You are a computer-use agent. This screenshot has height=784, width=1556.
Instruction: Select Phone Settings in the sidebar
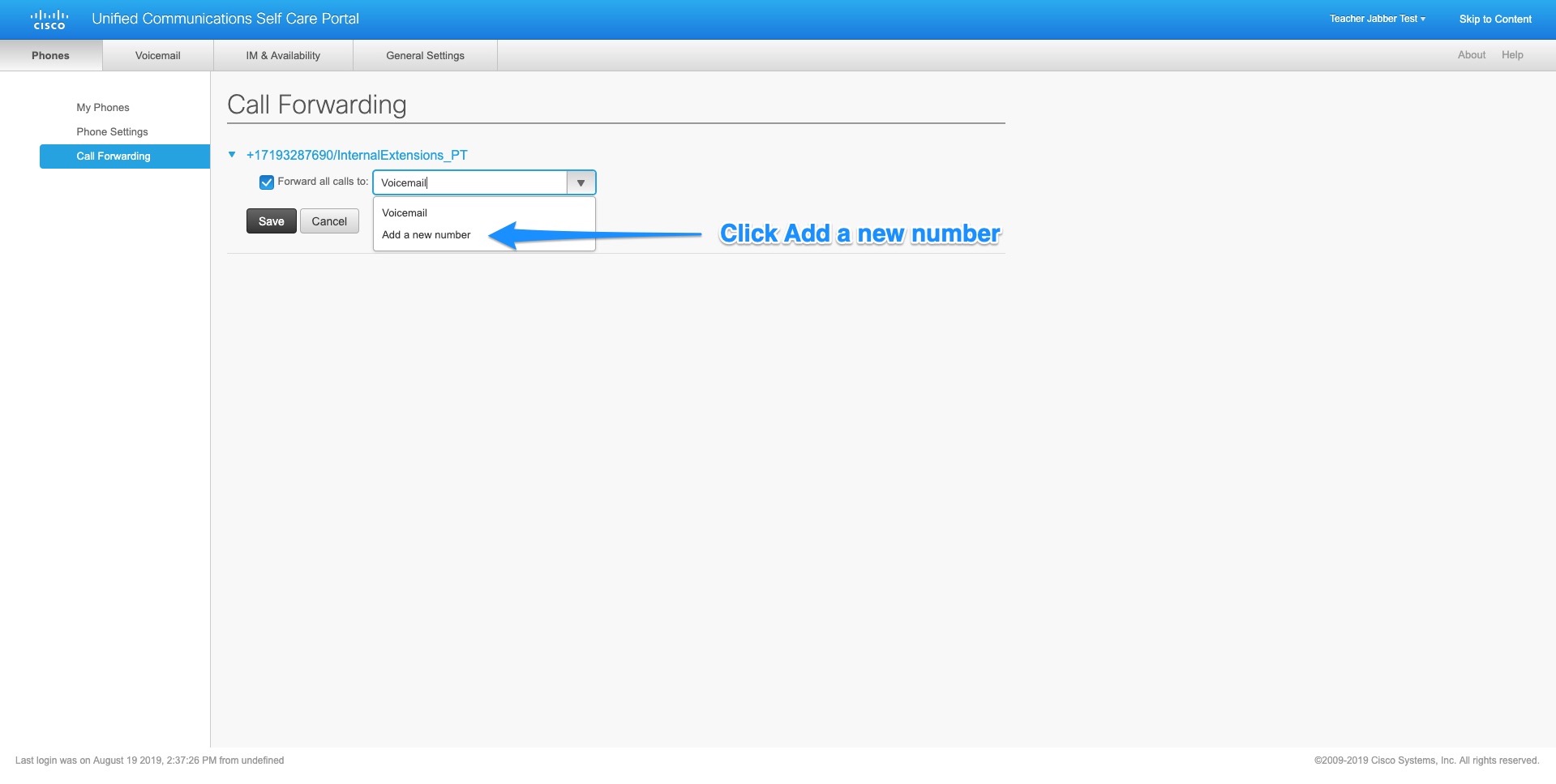(x=112, y=131)
